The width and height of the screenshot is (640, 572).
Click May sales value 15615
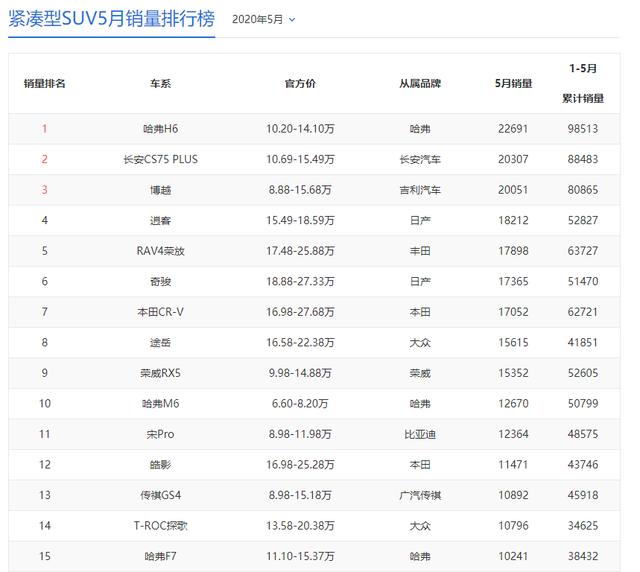pos(513,343)
